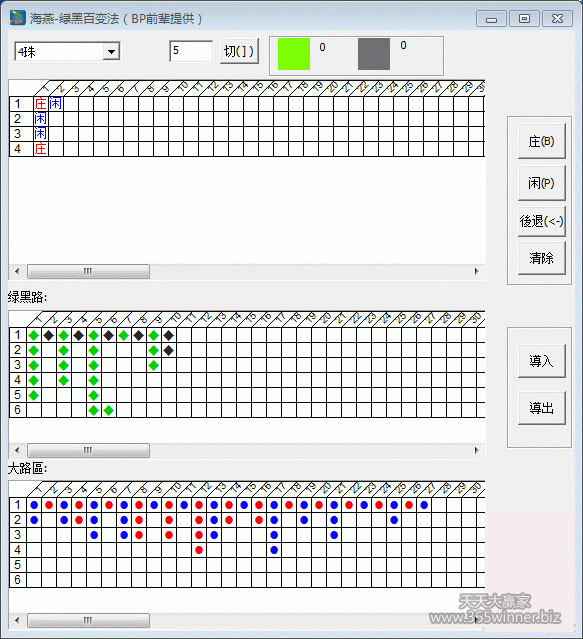
Task: Select the blue 闲 cell in row 2
Action: (40, 119)
